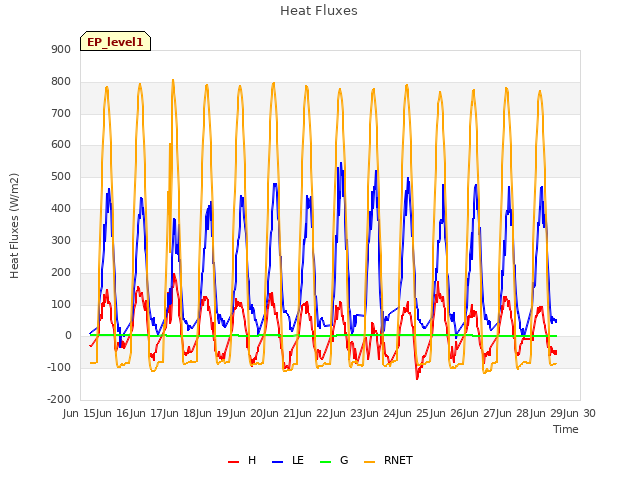The width and height of the screenshot is (640, 480).
Task: Toggle the H series legend entry
Action: pos(242,460)
